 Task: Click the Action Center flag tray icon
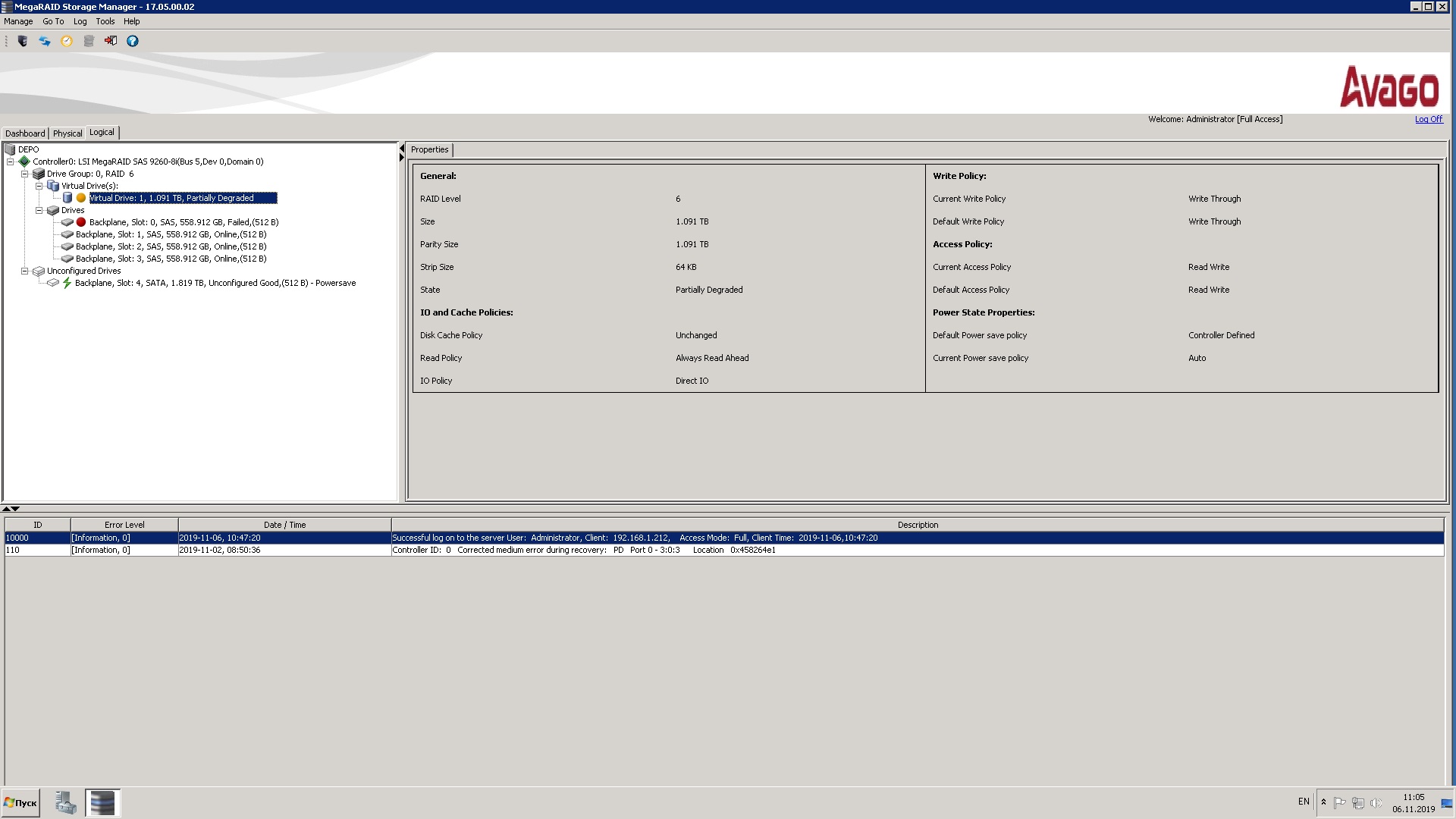click(1339, 802)
